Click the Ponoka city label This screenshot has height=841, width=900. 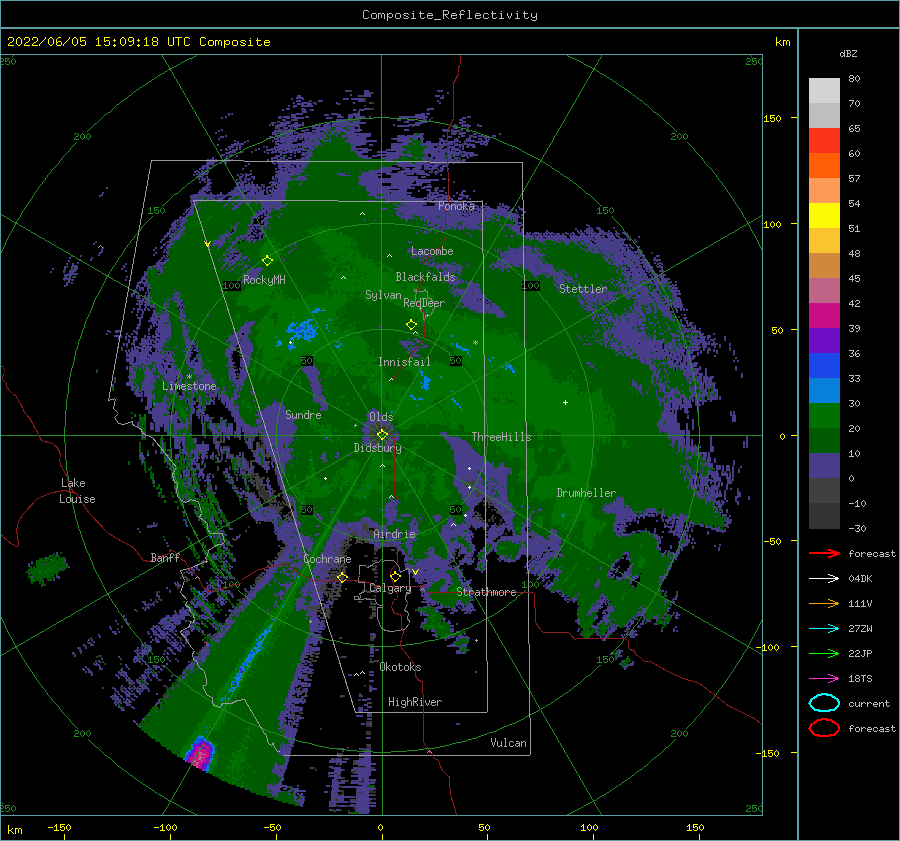tap(456, 206)
